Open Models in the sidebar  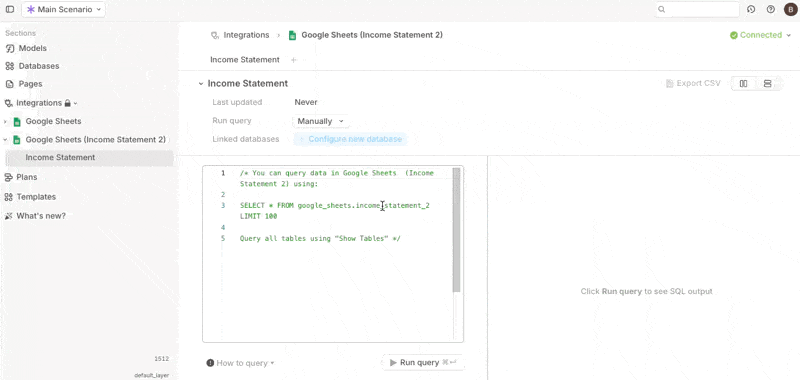click(33, 48)
